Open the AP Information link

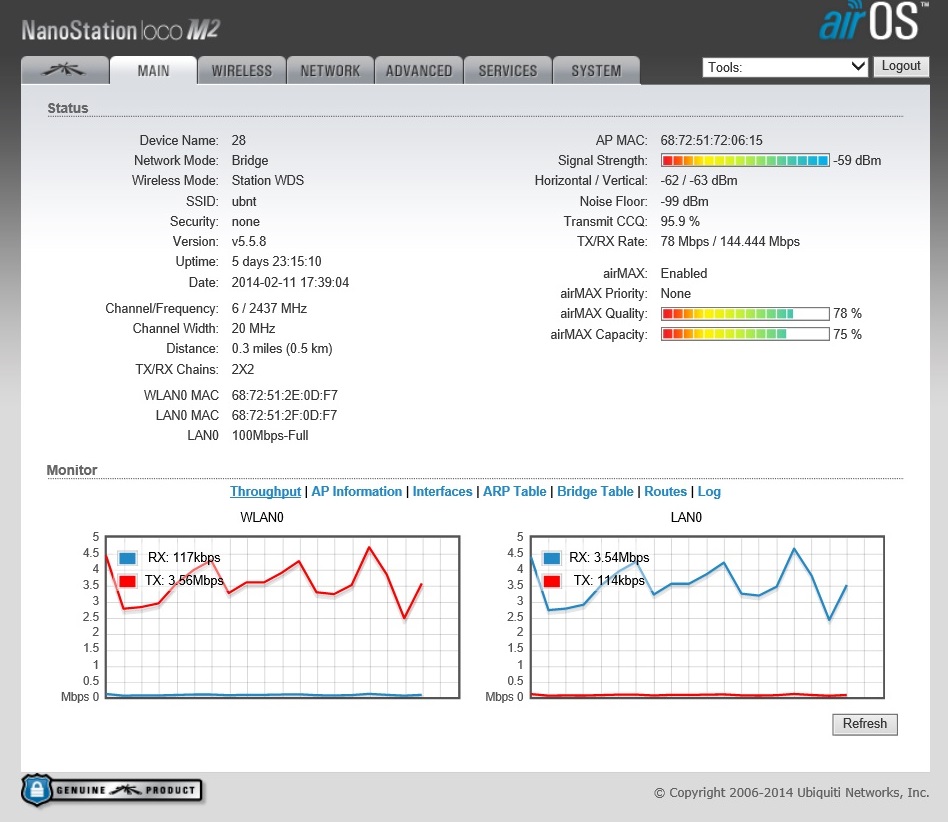[357, 491]
